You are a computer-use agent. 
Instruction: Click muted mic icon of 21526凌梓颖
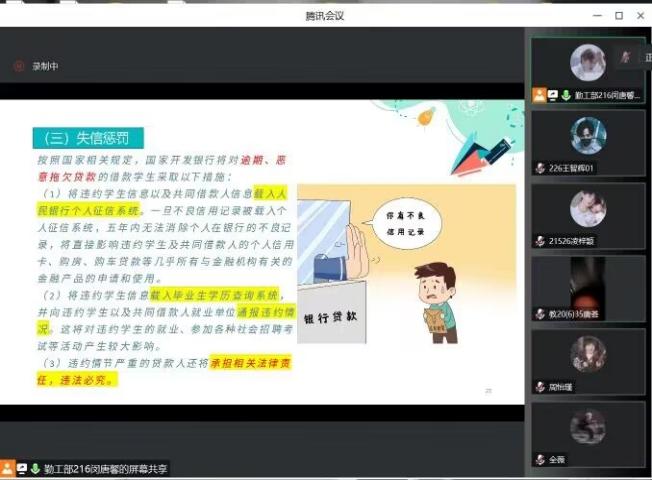click(x=540, y=241)
